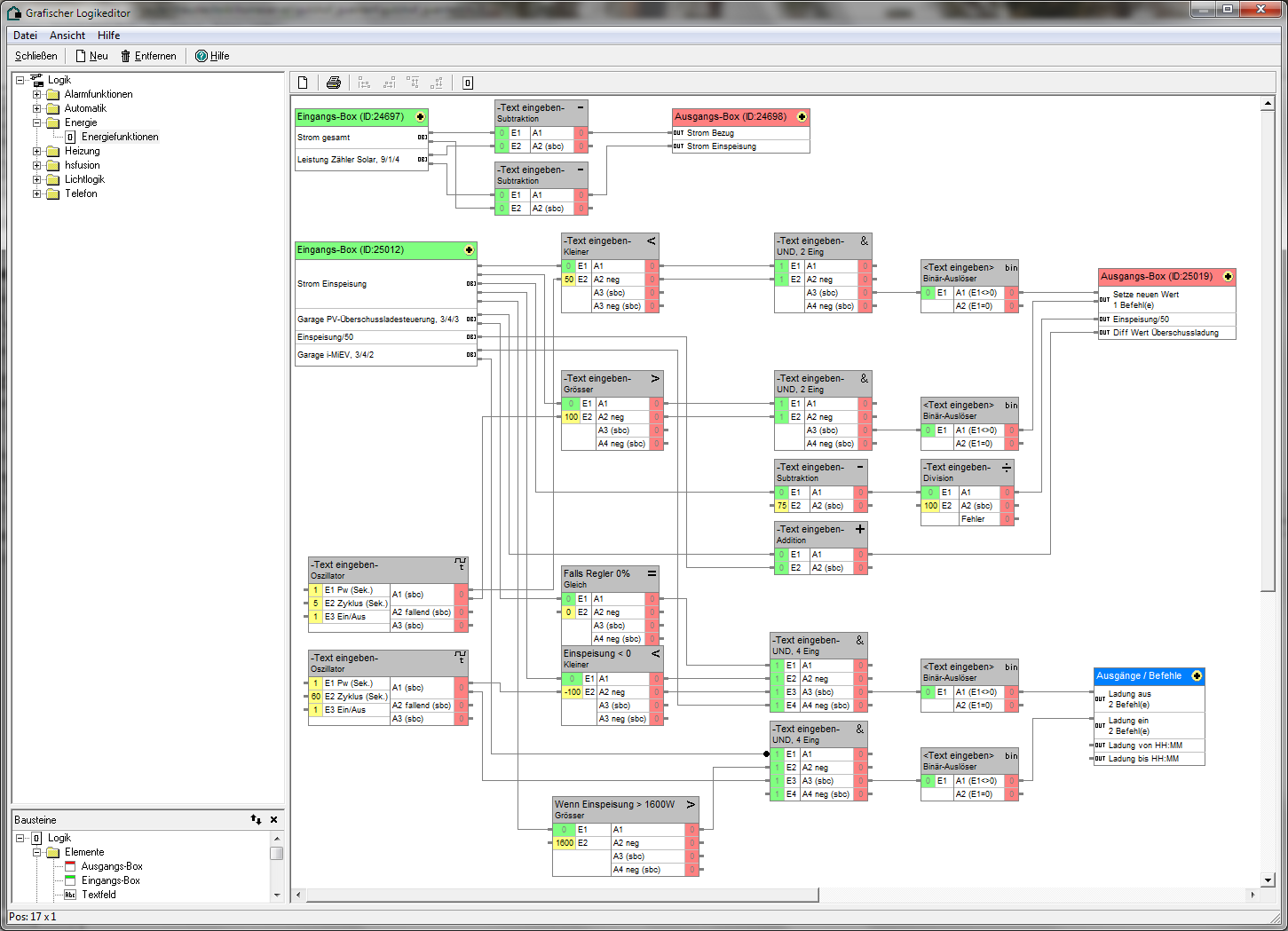The height and width of the screenshot is (931, 1288).
Task: Click the Entfernen button
Action: pos(148,56)
